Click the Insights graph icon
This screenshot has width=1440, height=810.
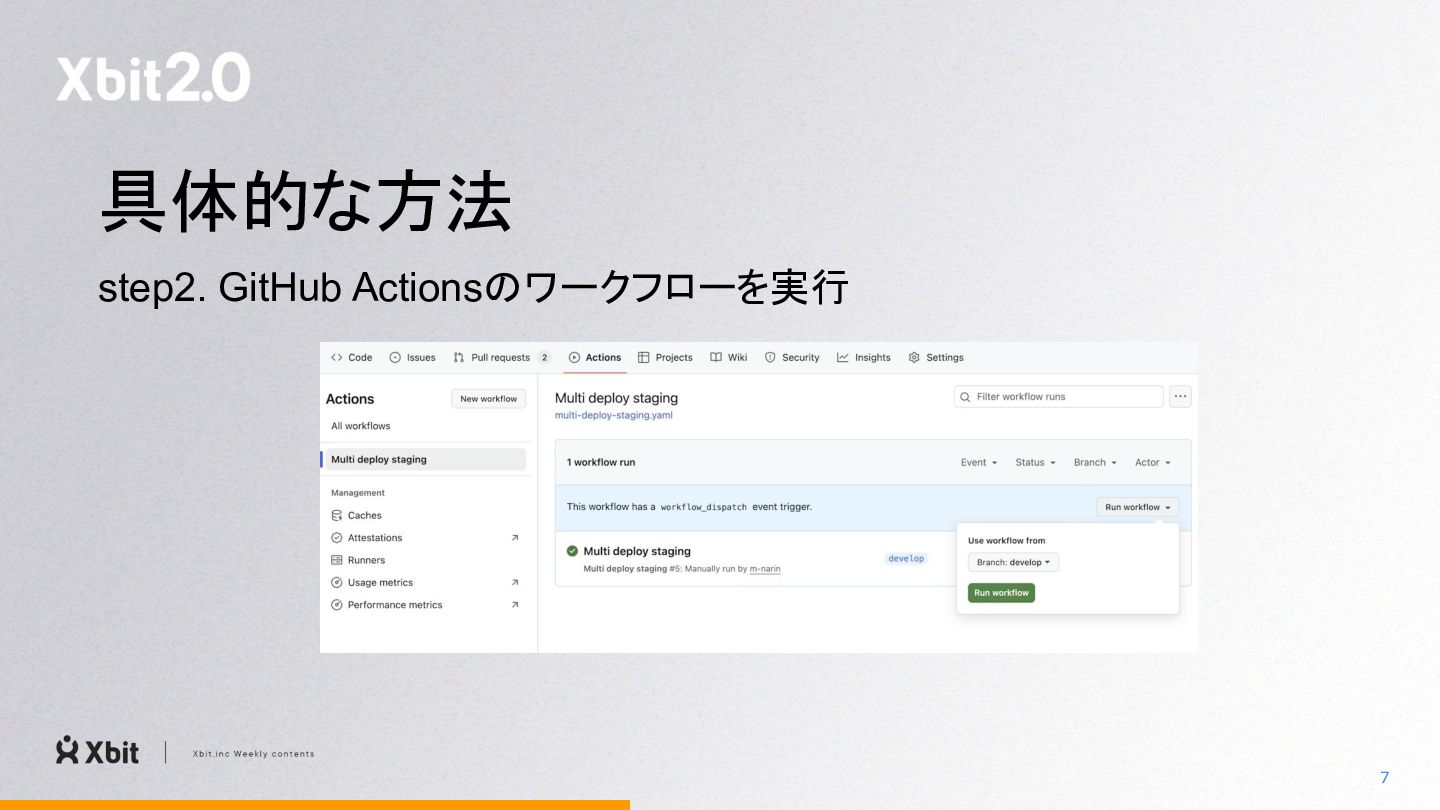pos(843,357)
